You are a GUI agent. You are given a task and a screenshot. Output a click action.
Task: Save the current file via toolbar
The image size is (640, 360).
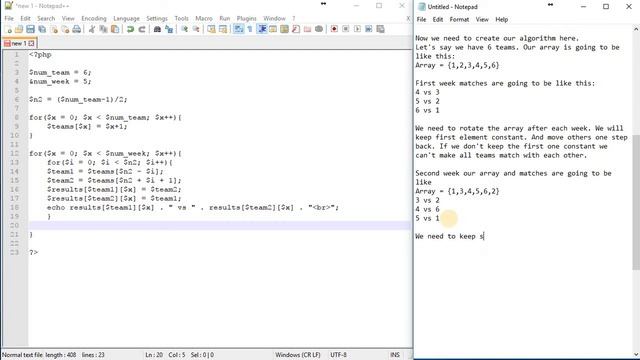[30, 29]
